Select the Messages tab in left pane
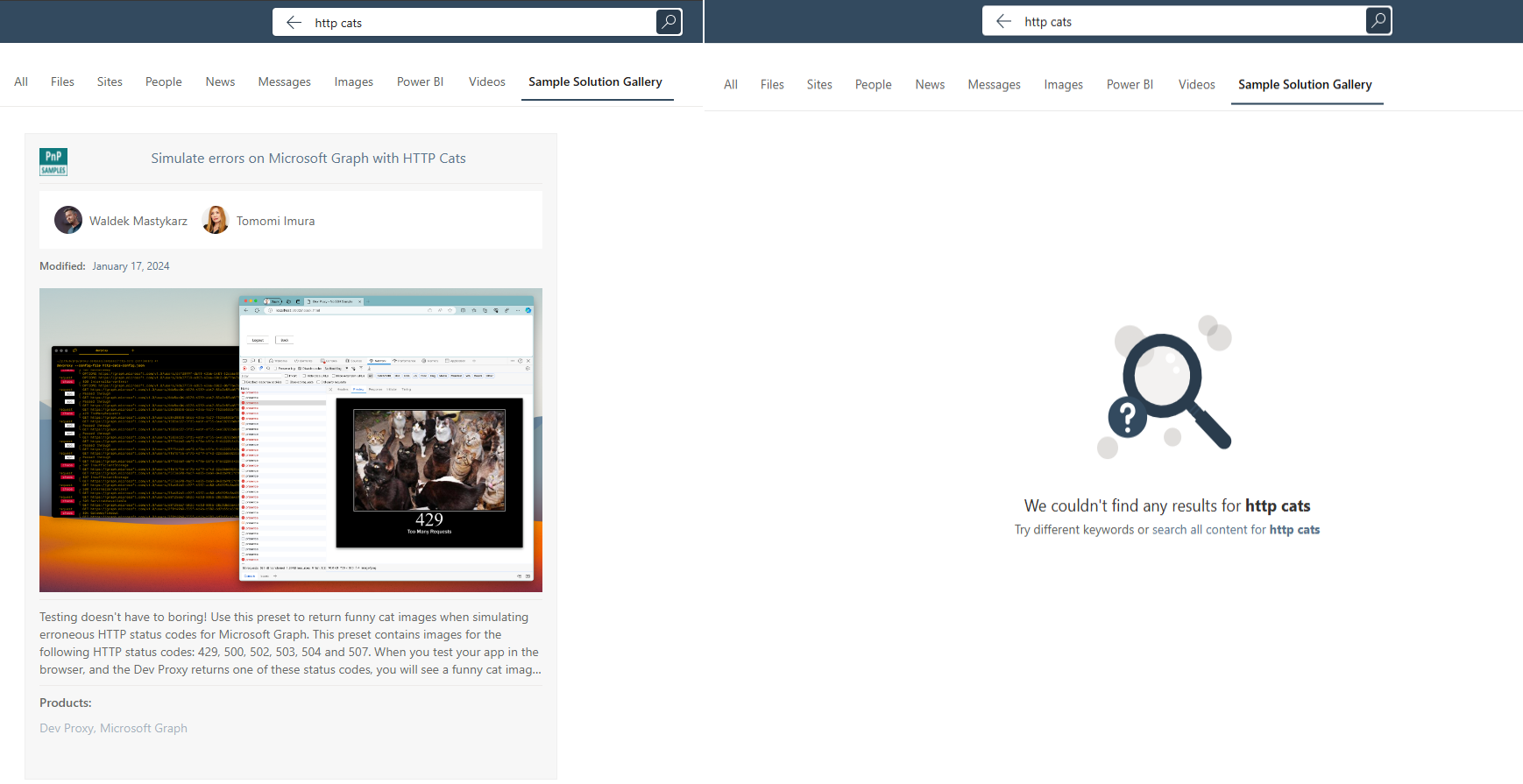The width and height of the screenshot is (1523, 784). click(x=285, y=81)
